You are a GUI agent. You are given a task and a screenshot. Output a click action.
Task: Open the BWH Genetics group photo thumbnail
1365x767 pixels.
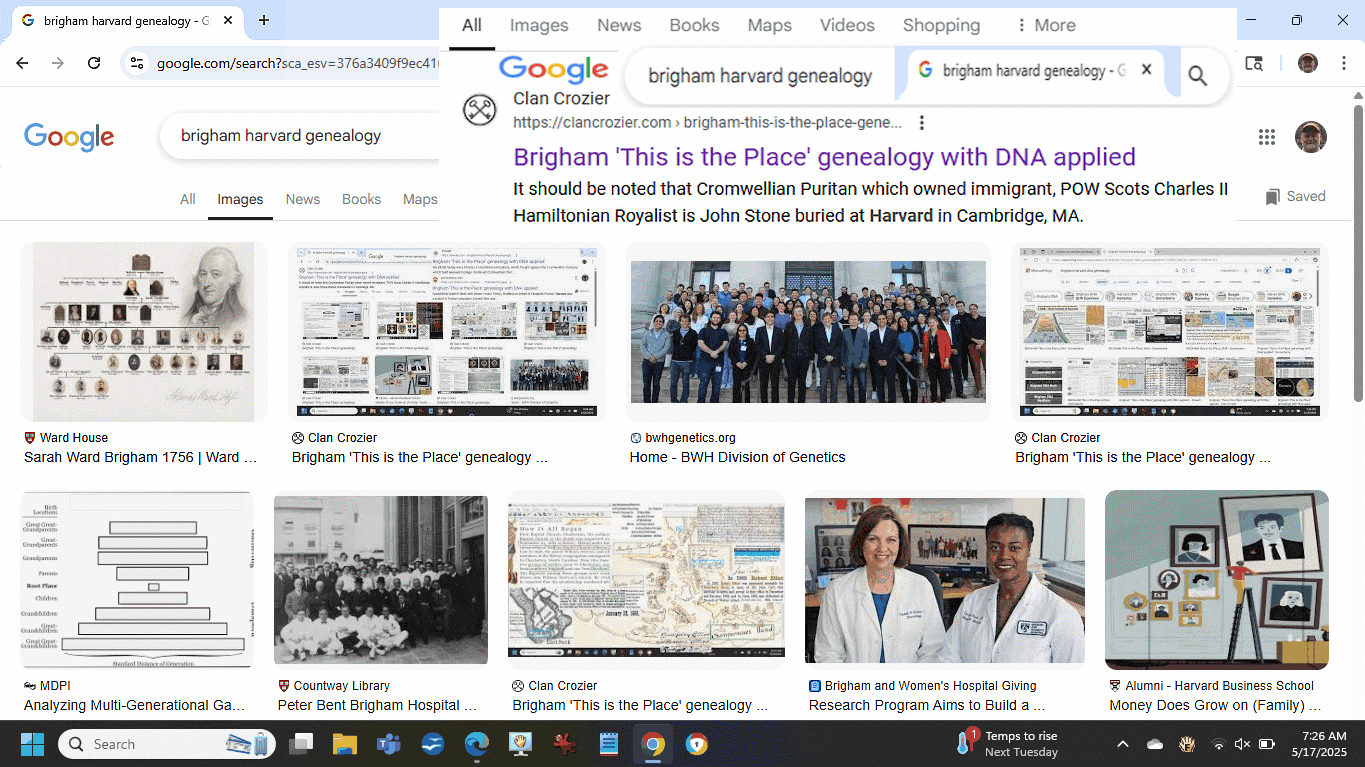[x=808, y=332]
